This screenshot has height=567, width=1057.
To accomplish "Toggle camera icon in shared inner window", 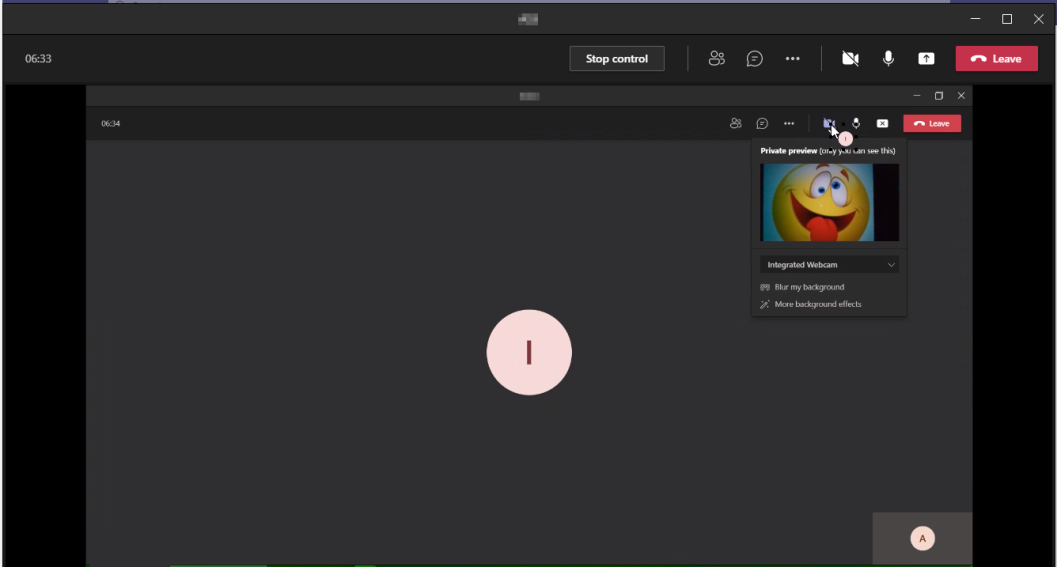I will (828, 123).
